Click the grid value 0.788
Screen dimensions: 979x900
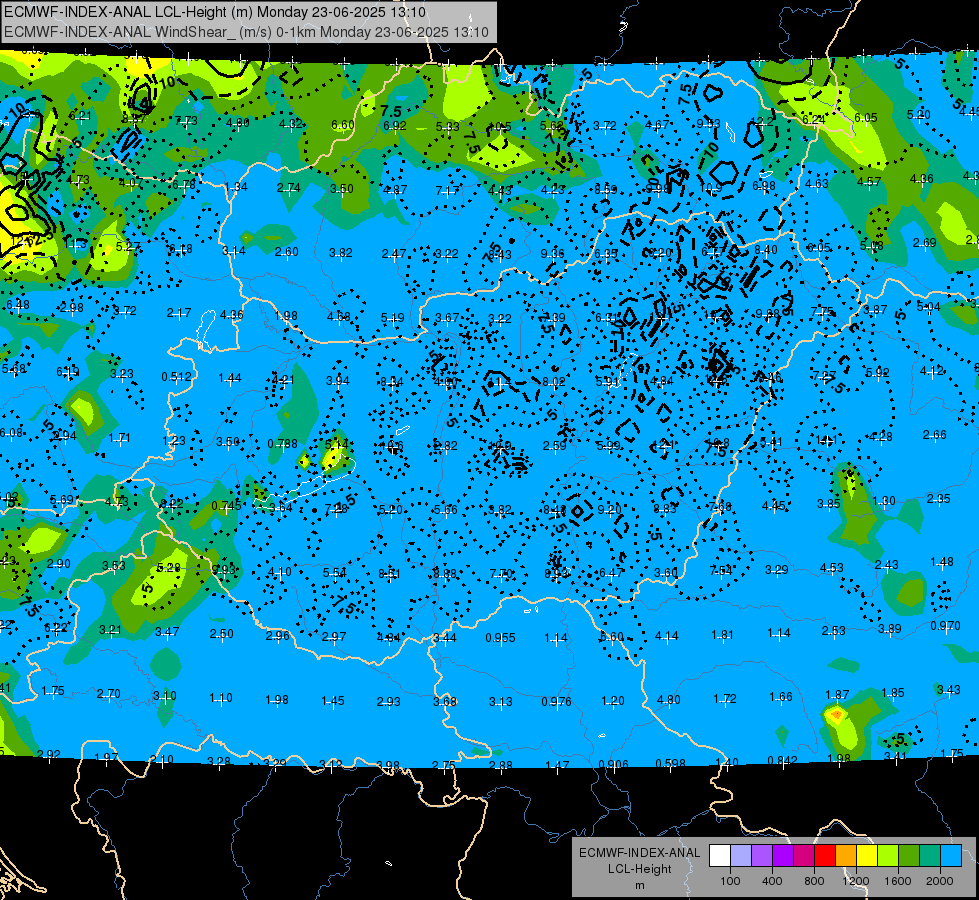(x=282, y=443)
